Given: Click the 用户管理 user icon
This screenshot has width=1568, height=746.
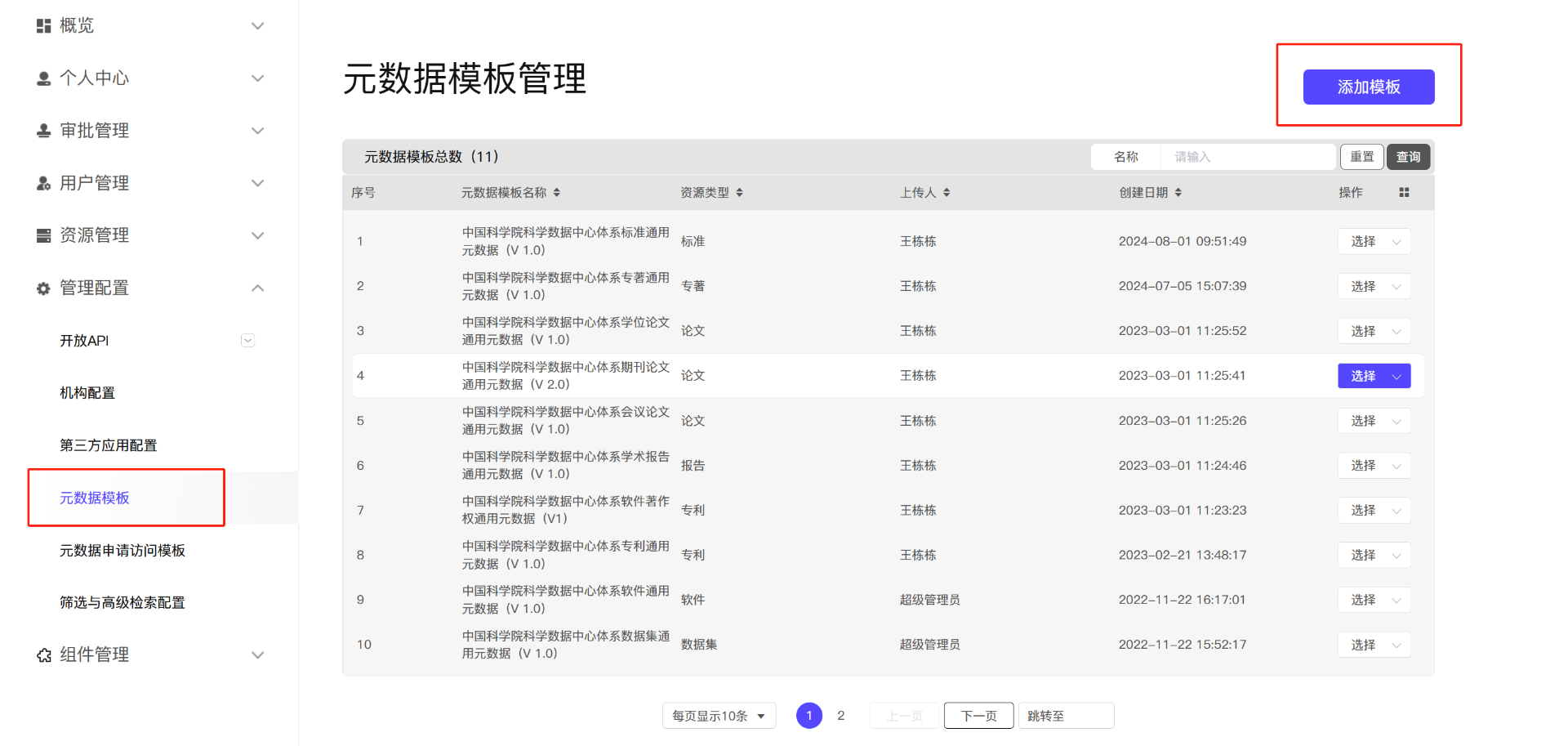Looking at the screenshot, I should 44,183.
